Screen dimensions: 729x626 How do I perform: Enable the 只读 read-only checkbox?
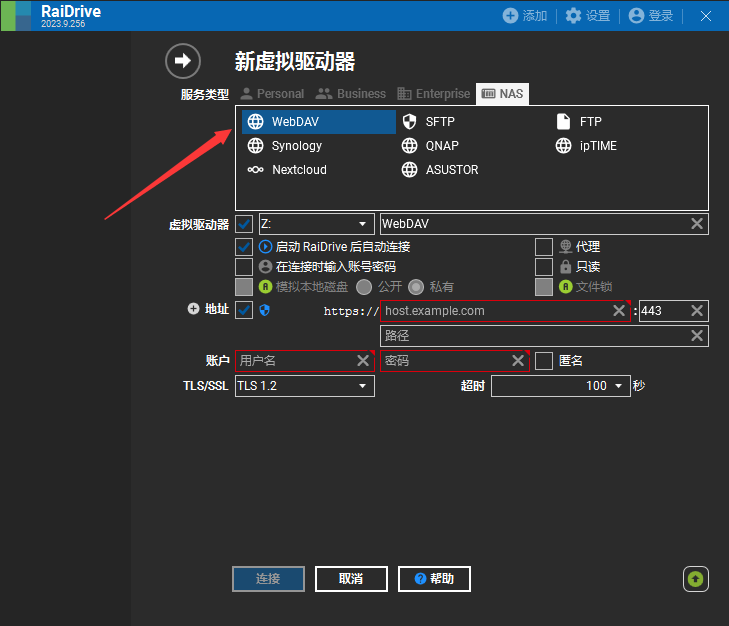544,267
